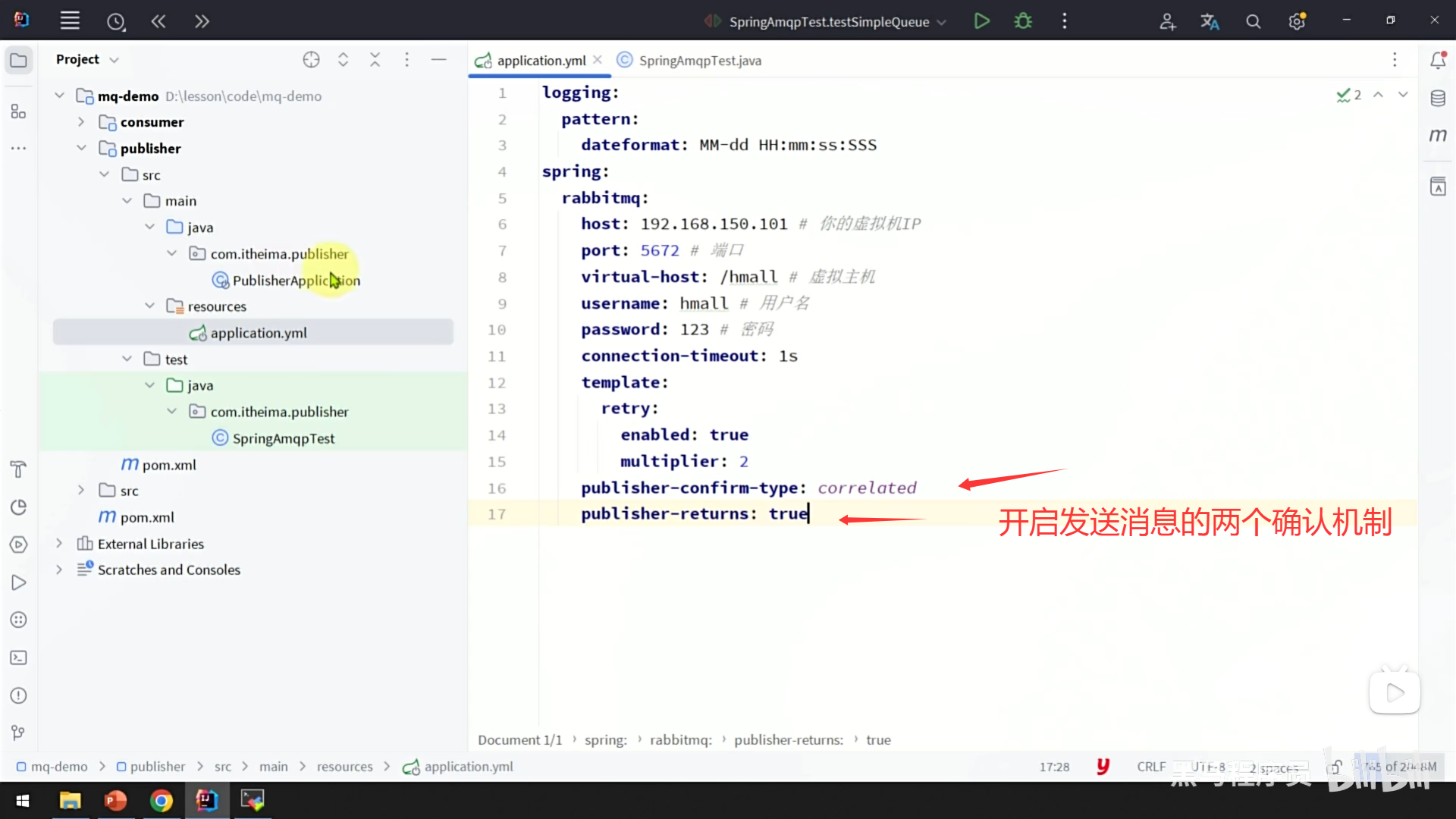Open the Notifications bell
This screenshot has height=819, width=1456.
tap(1438, 61)
